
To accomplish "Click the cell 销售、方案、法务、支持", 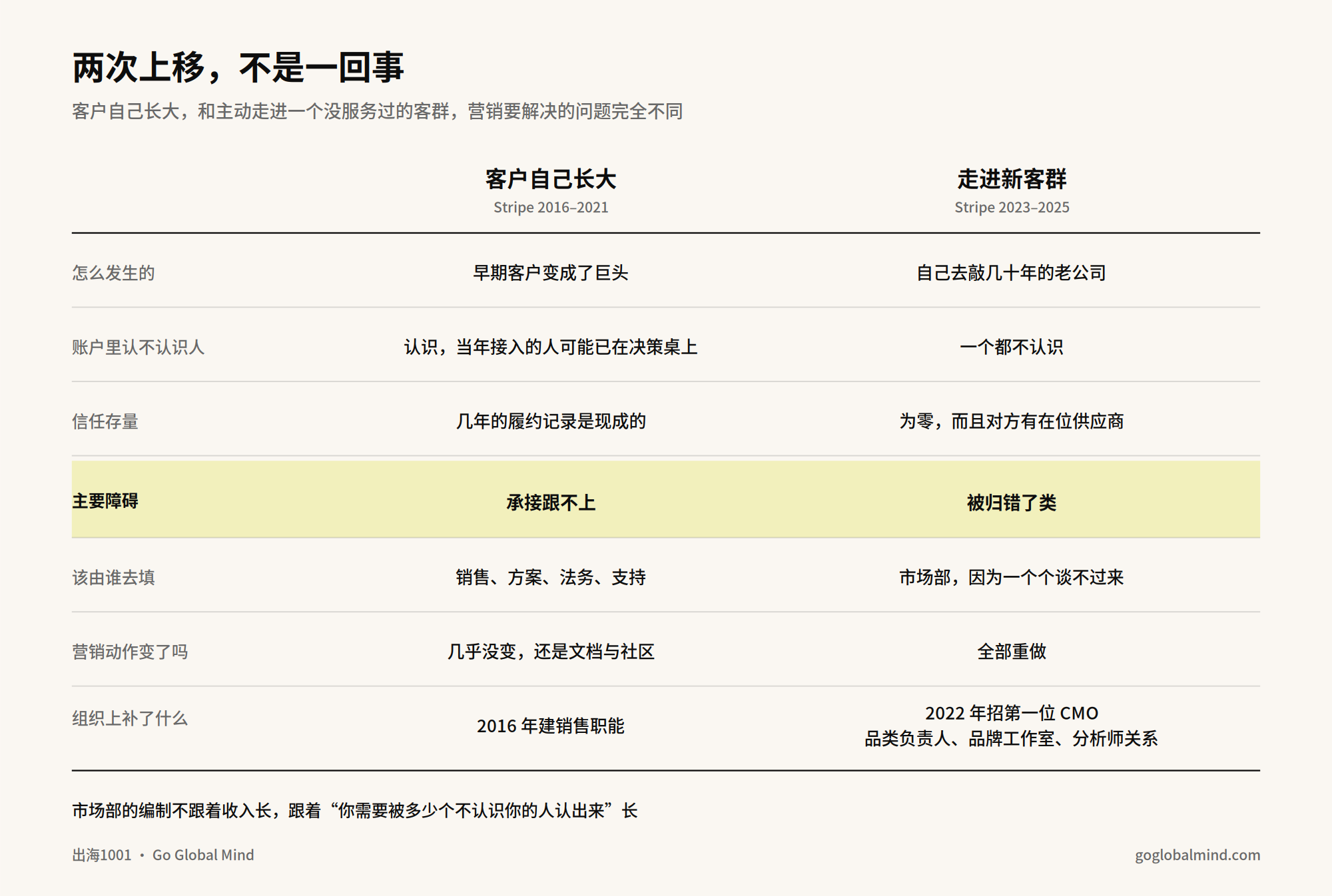I will point(550,577).
